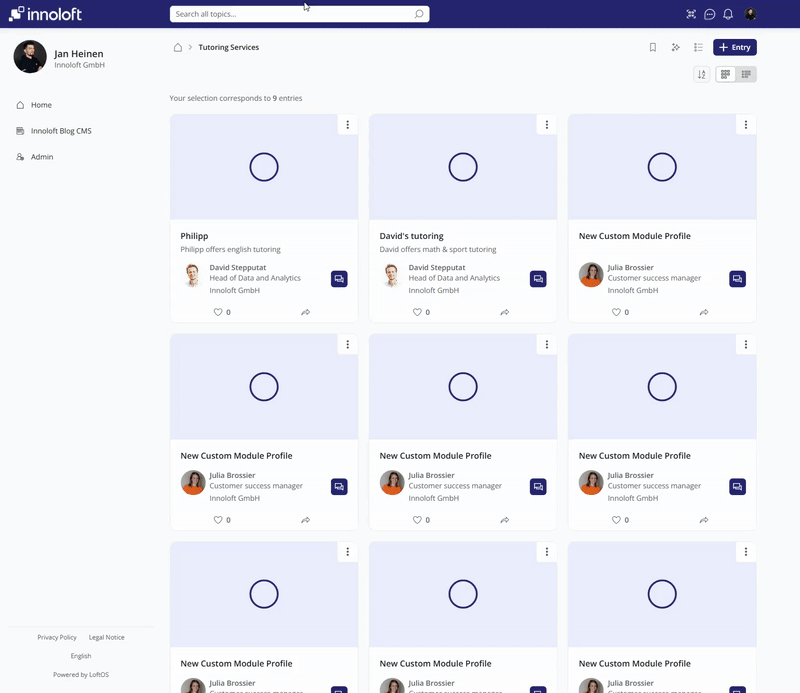Like the Philipp tutoring entry
Screen dimensions: 800x693
point(218,312)
